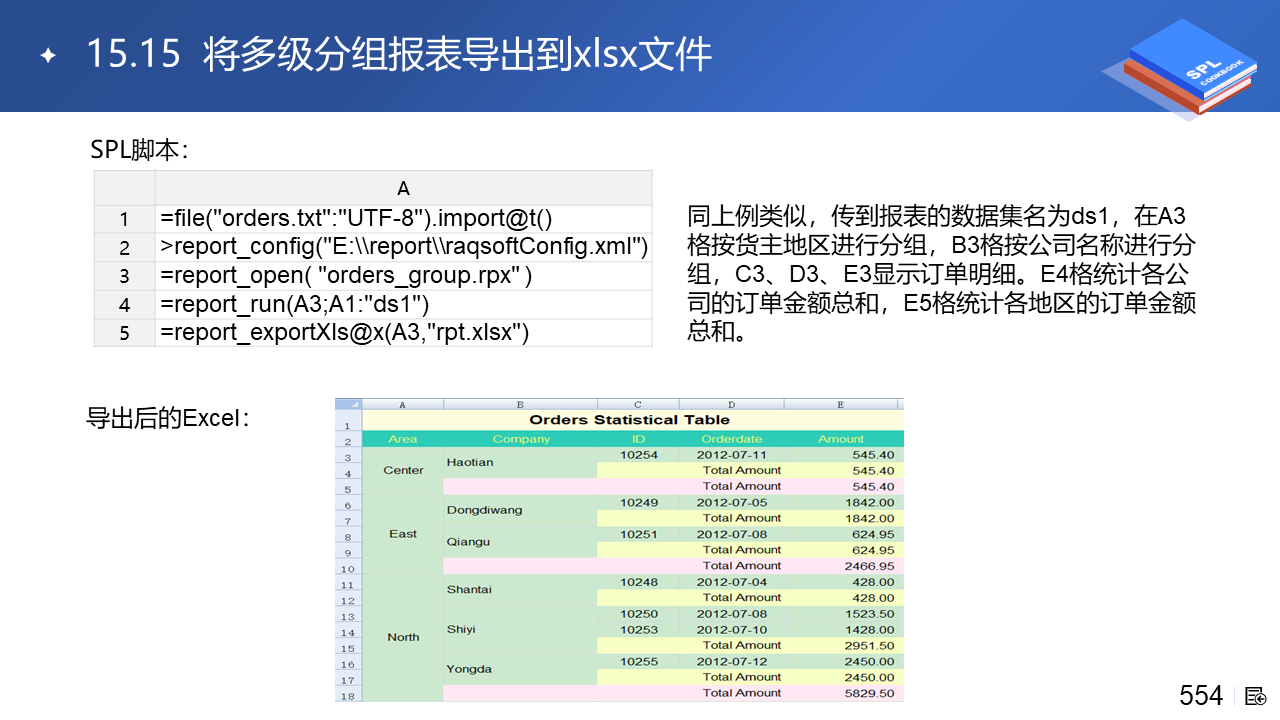The height and width of the screenshot is (720, 1280).
Task: Click the description paragraph starting with '同上例类似'
Action: (941, 273)
